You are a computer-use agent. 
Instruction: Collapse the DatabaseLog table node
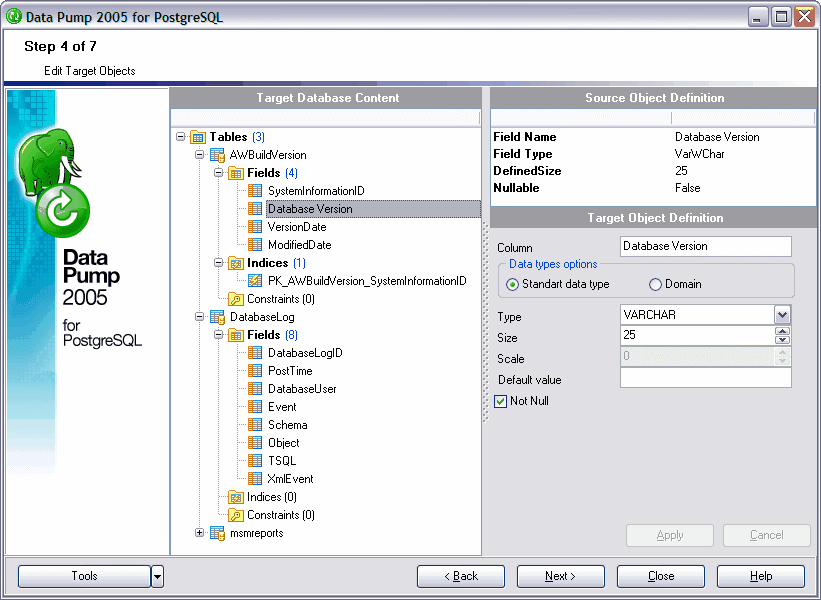(199, 317)
